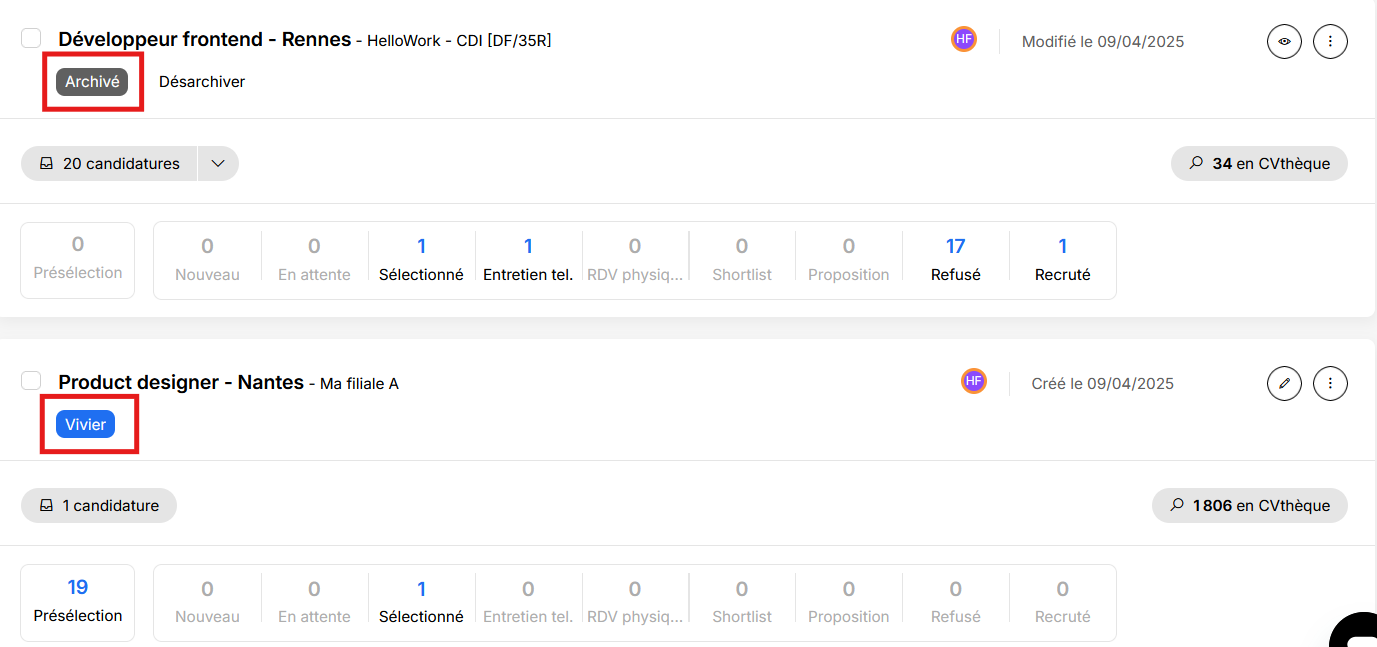The height and width of the screenshot is (647, 1377).
Task: Select Nouveau stage in Product designer card
Action: tap(207, 602)
